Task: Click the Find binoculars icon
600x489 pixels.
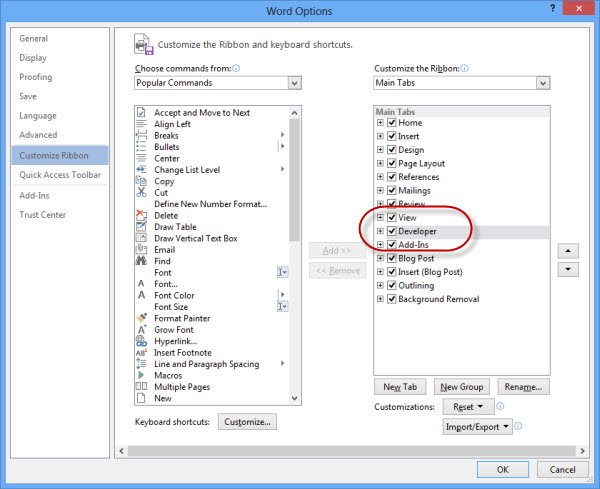Action: pos(141,261)
